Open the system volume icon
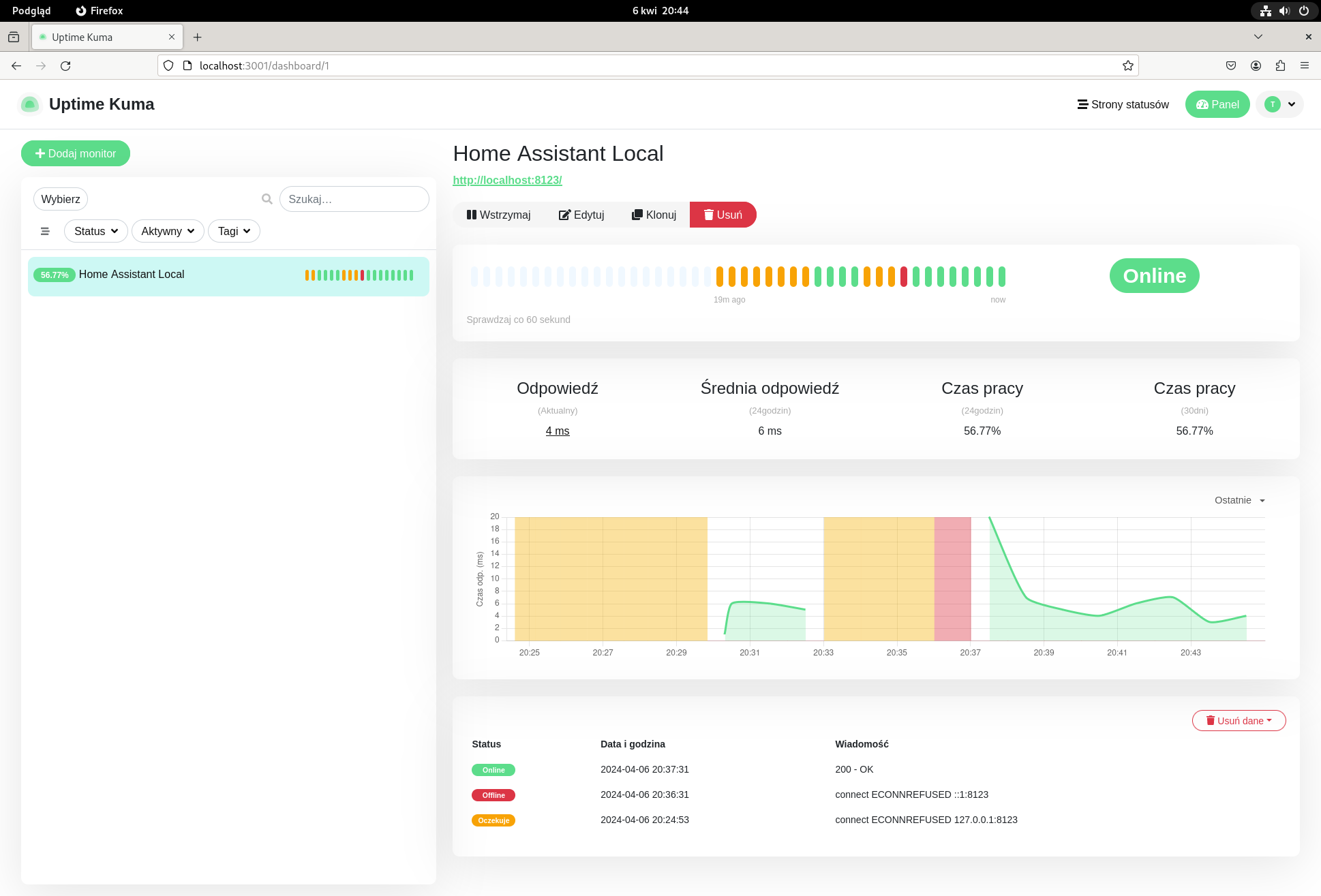 [x=1285, y=11]
